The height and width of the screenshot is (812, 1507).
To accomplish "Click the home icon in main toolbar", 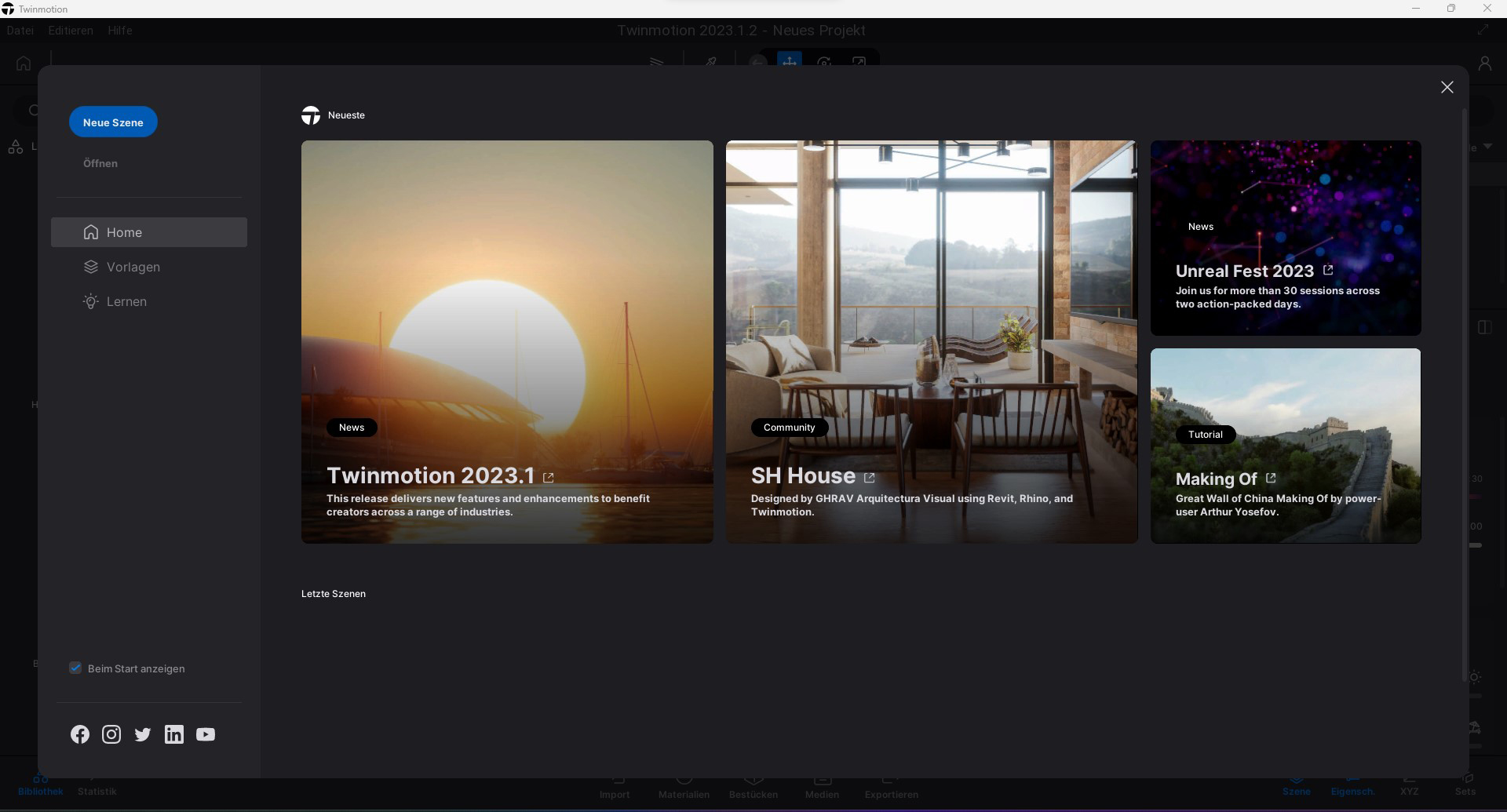I will (x=24, y=63).
